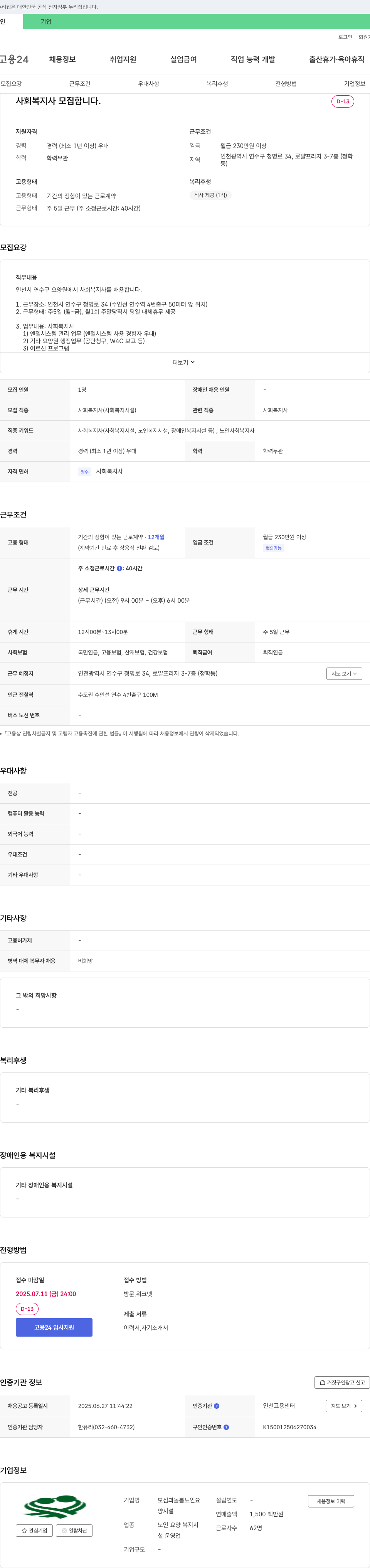Click the 12개월 contract period text

pos(156,537)
